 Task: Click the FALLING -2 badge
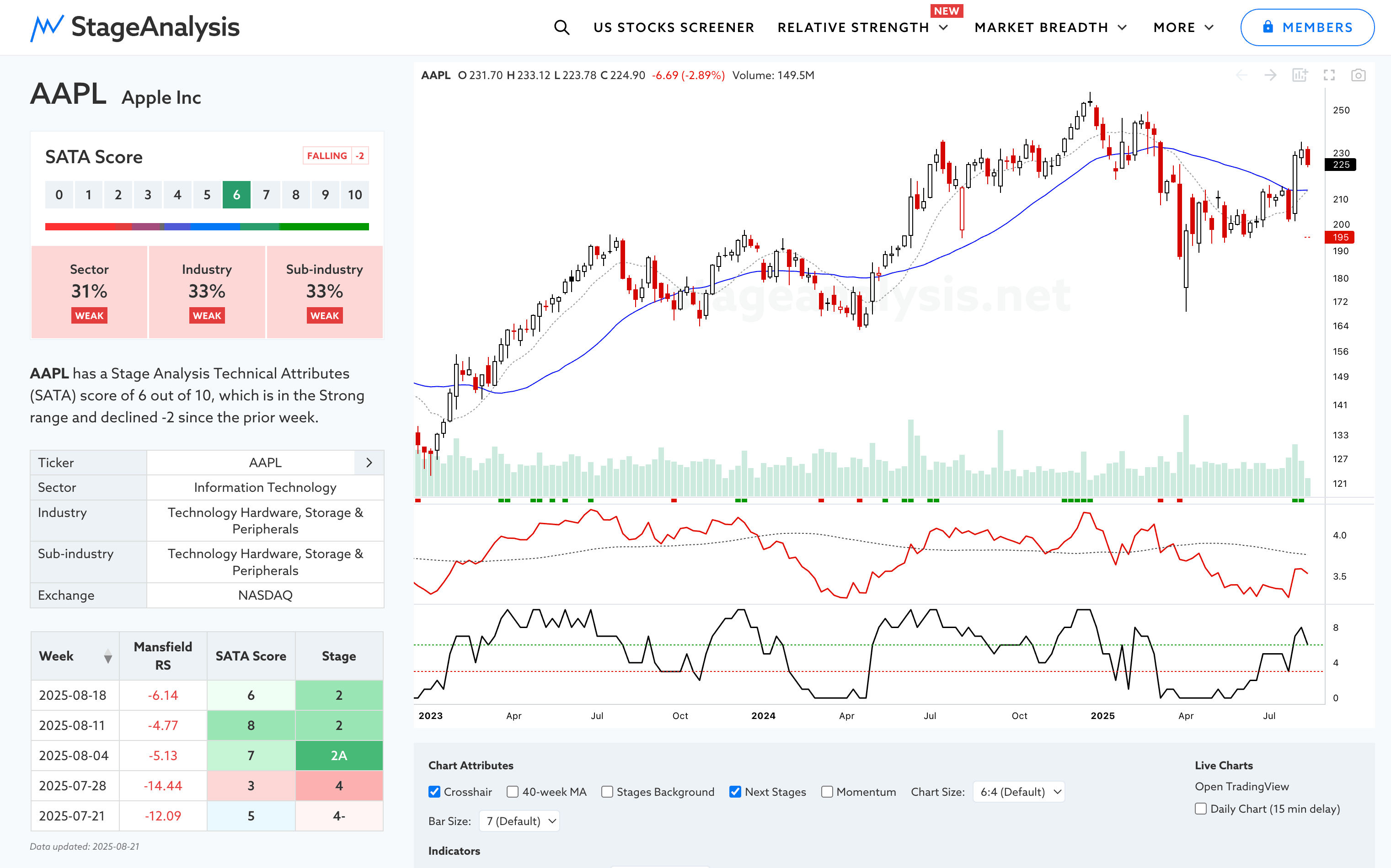(x=335, y=155)
